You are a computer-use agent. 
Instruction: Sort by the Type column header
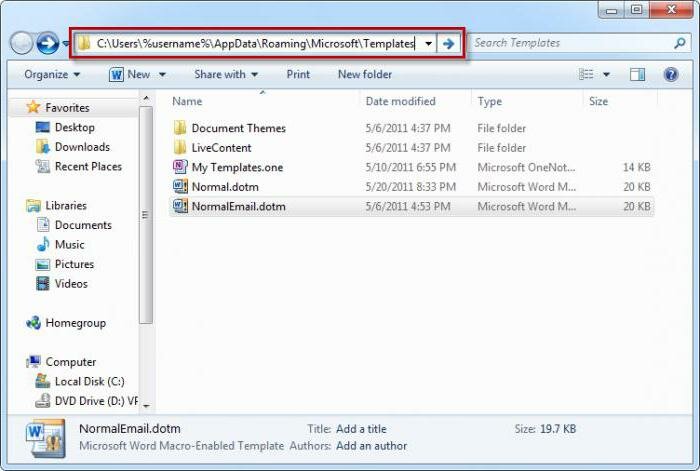[x=489, y=101]
